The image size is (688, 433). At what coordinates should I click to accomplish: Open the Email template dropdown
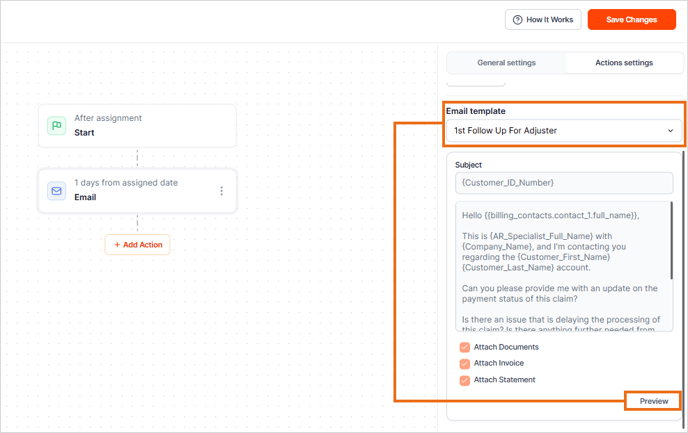(x=564, y=131)
